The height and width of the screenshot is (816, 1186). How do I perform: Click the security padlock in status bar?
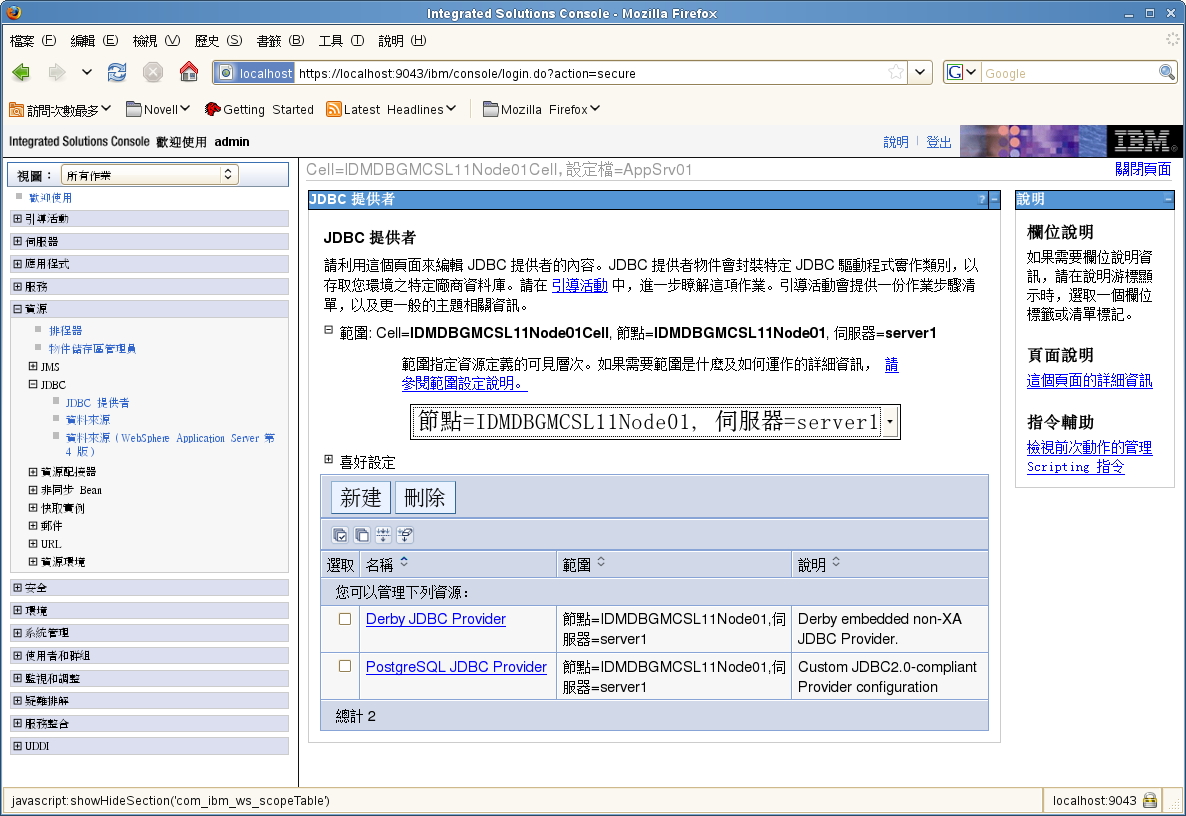(1150, 800)
